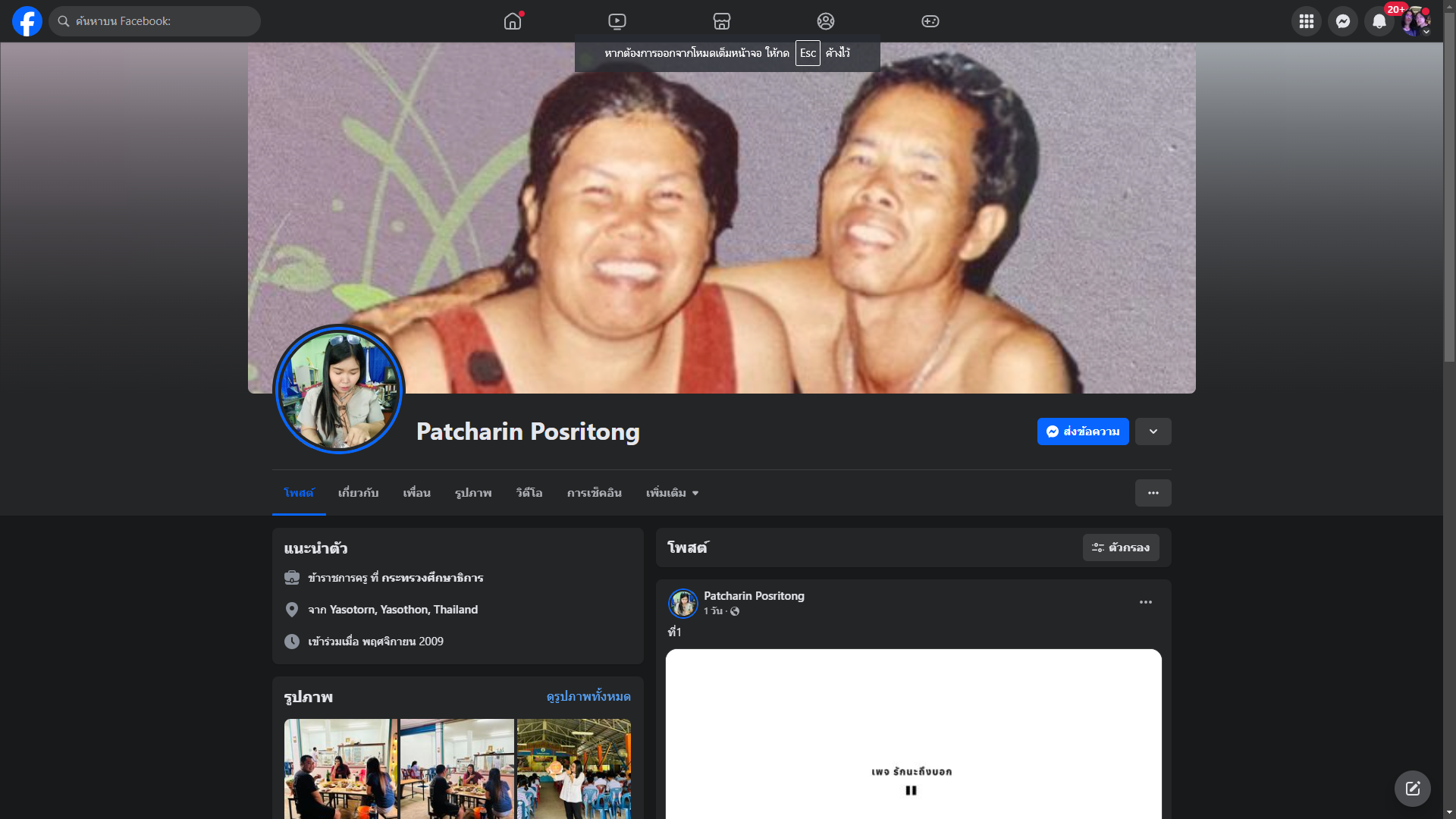Screen dimensions: 1456x819
Task: Click the Facebook logo icon
Action: 27,21
